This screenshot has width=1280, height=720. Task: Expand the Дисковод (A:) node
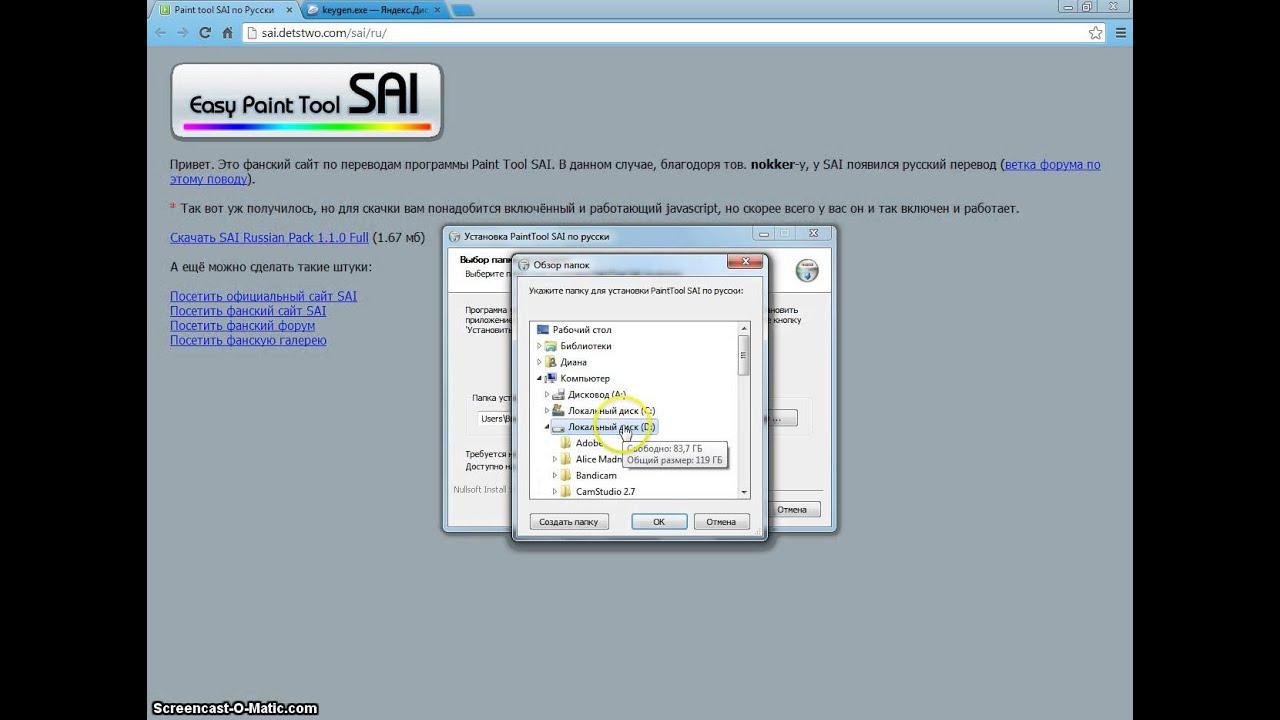tap(547, 395)
